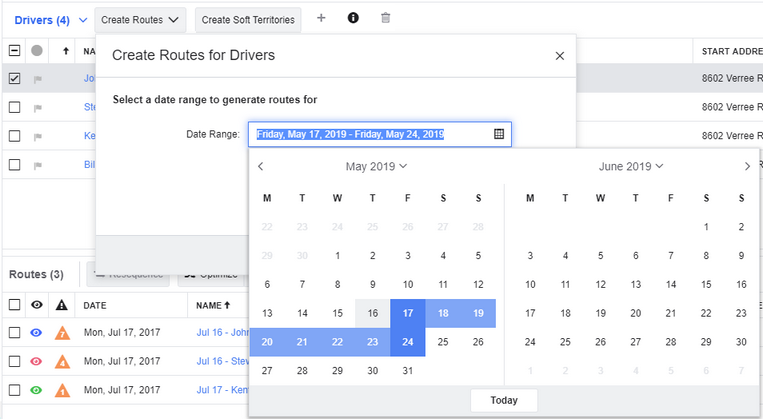The width and height of the screenshot is (763, 419).
Task: Select May 20 in the calendar
Action: click(267, 342)
